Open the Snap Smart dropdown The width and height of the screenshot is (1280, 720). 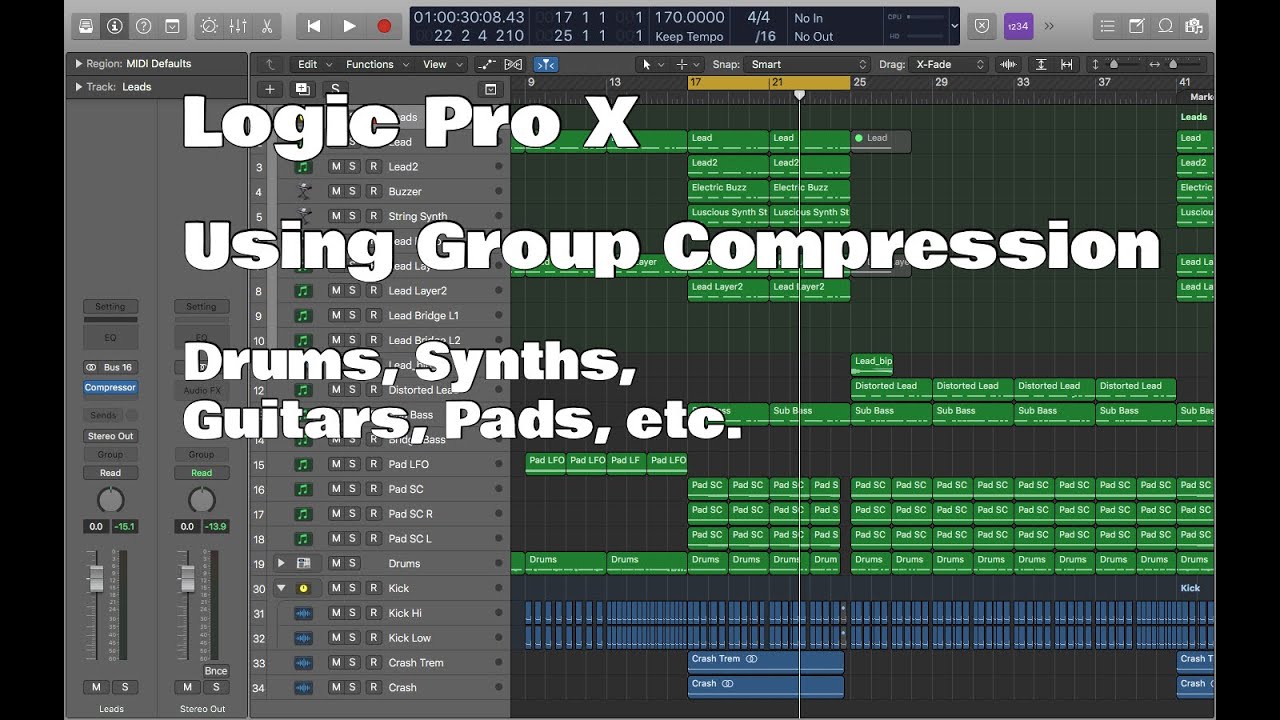click(x=809, y=64)
